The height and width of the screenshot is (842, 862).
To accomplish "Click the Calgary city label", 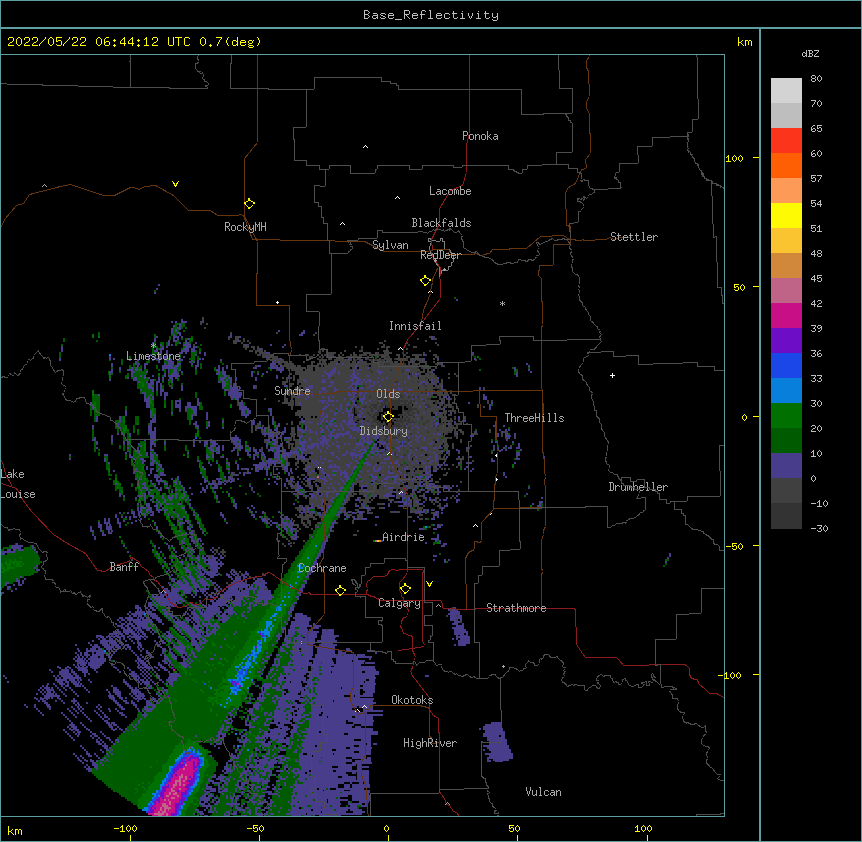I will coord(399,603).
